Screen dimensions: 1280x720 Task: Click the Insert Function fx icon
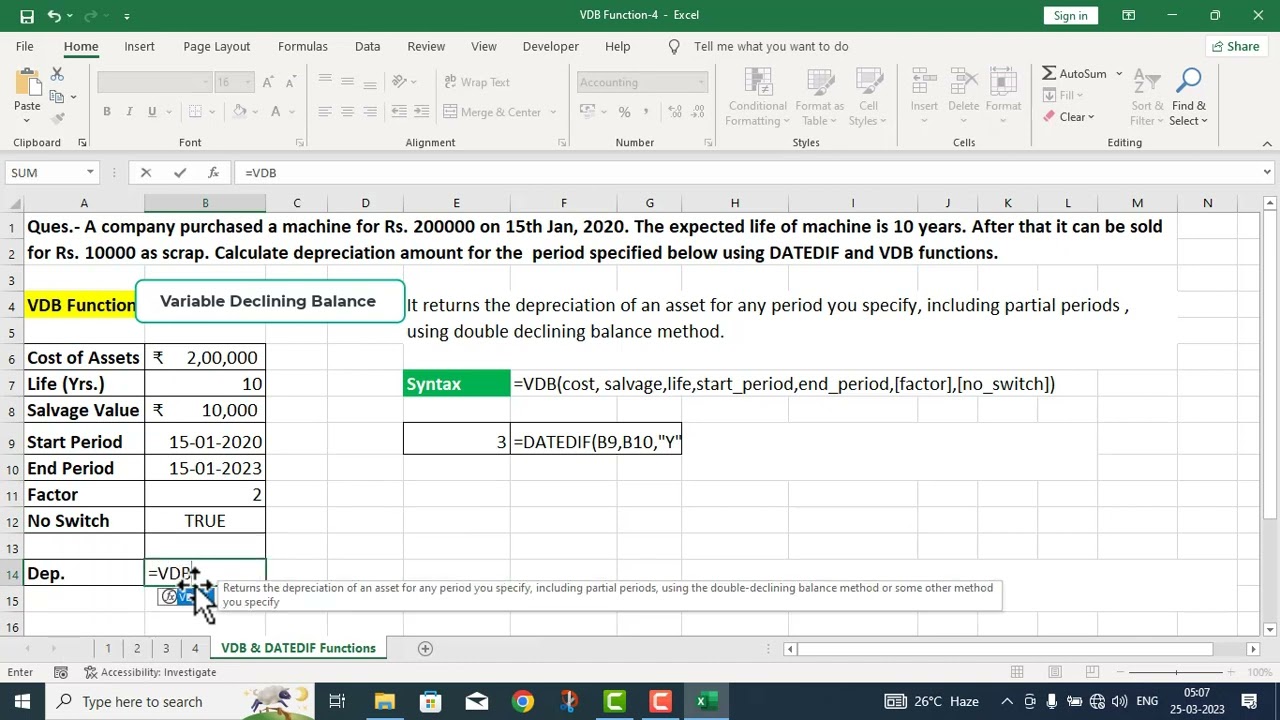(213, 173)
